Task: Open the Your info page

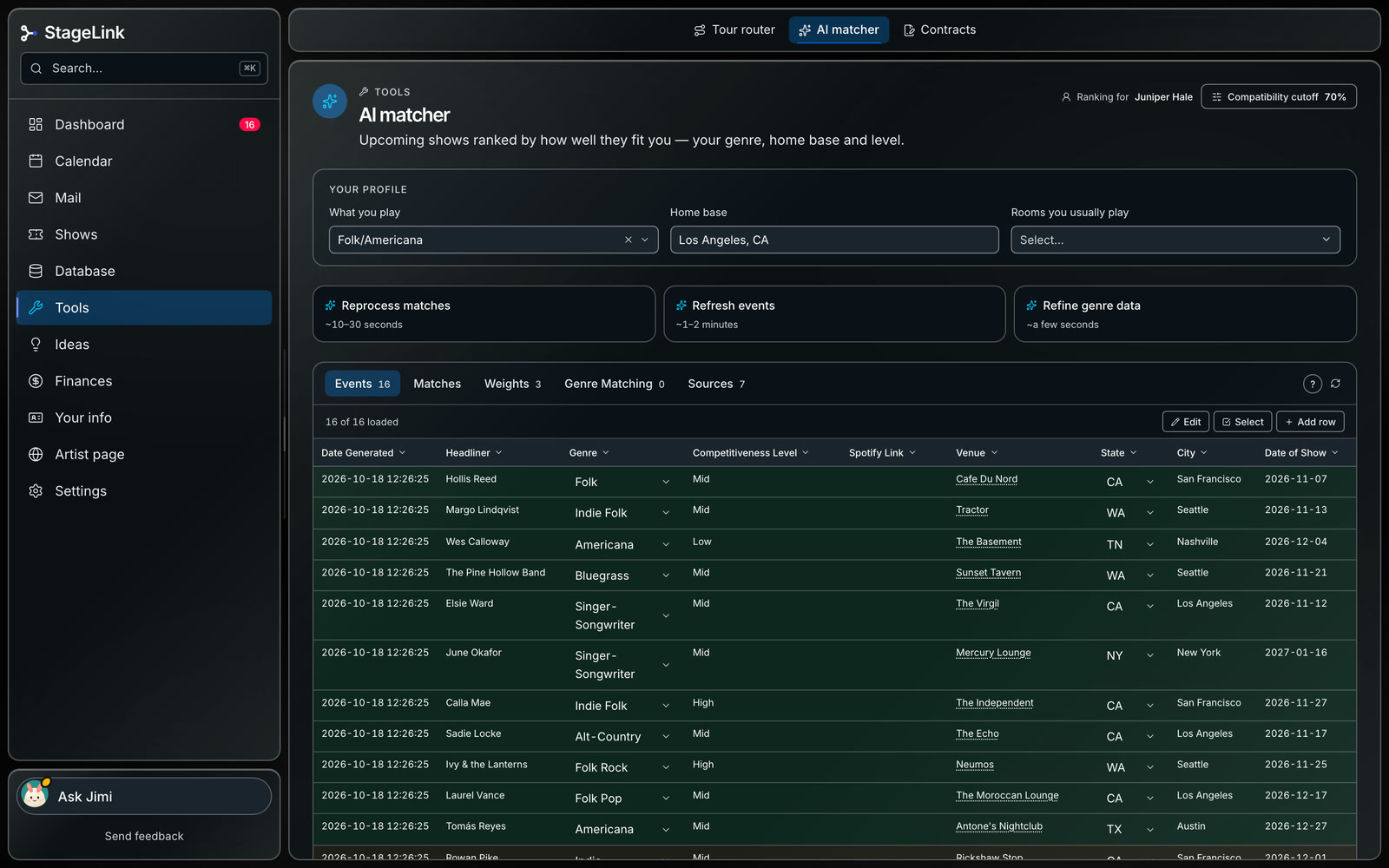Action: coord(144,418)
